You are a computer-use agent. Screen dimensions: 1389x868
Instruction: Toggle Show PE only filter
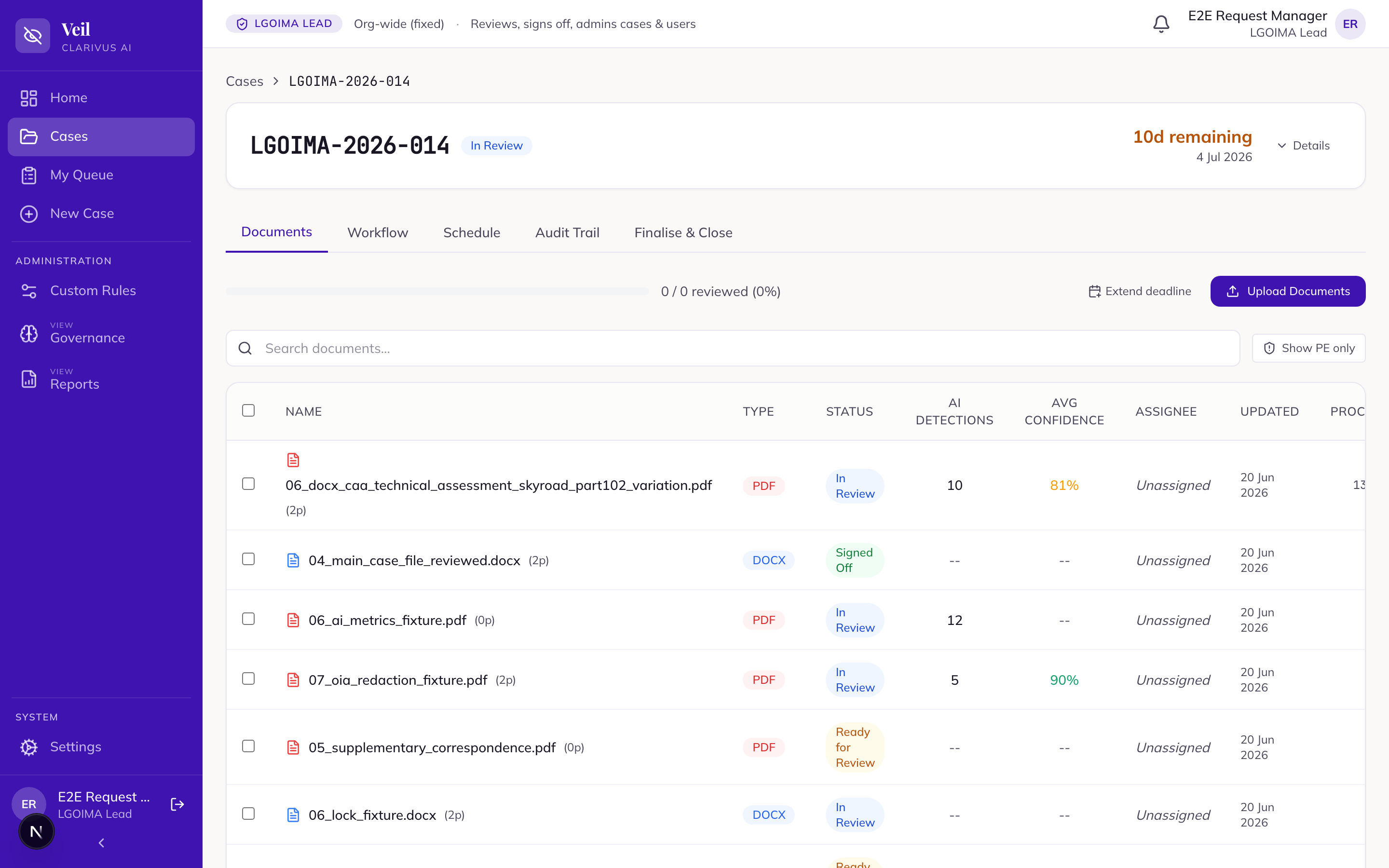1308,348
